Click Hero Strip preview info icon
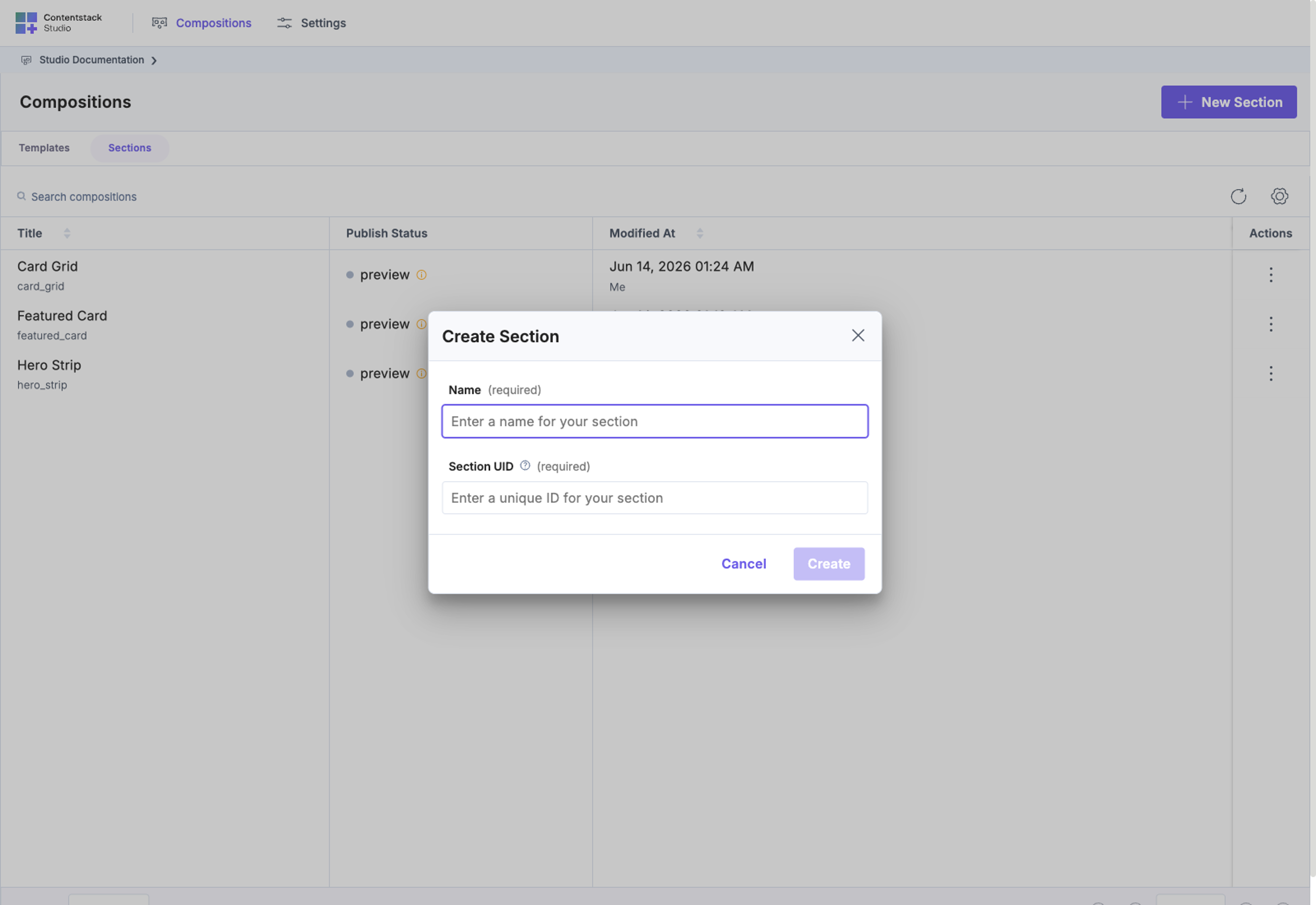Screen dimensions: 1316x905 pos(421,373)
